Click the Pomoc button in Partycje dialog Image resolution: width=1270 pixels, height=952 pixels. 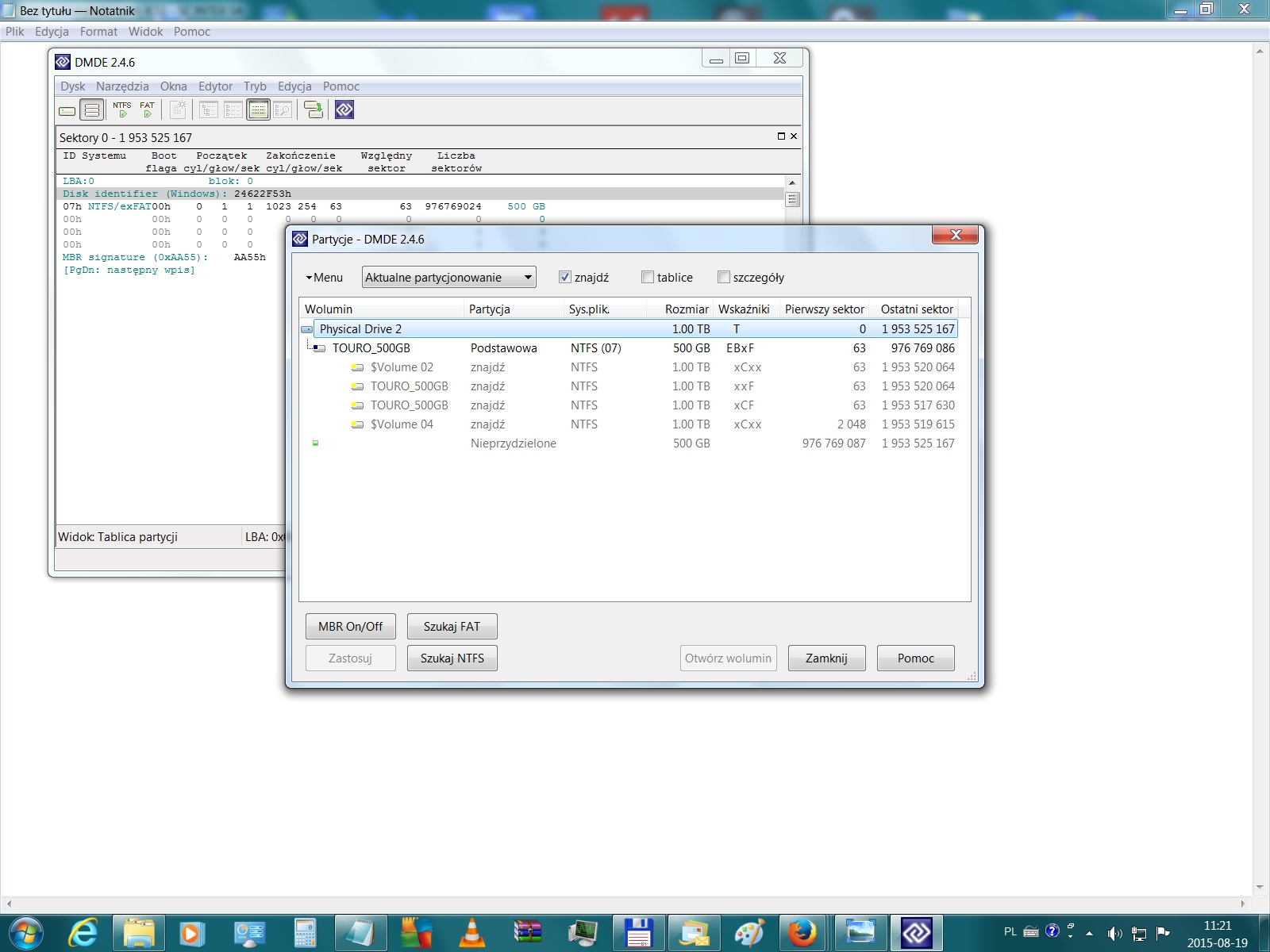pyautogui.click(x=915, y=658)
